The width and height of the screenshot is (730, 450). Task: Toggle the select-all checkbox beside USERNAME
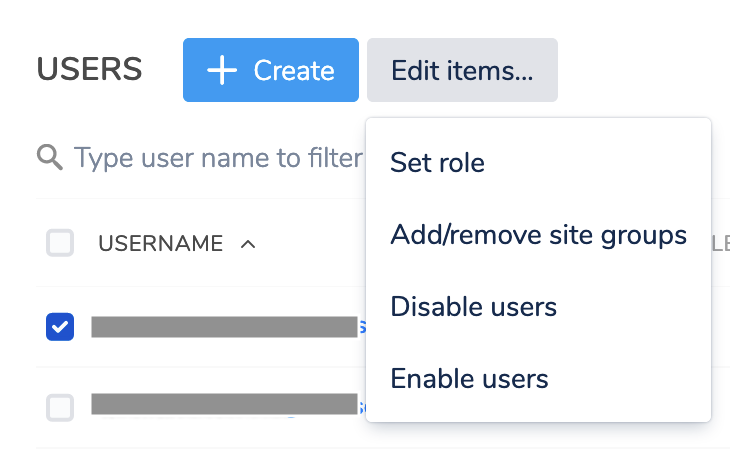click(x=60, y=242)
